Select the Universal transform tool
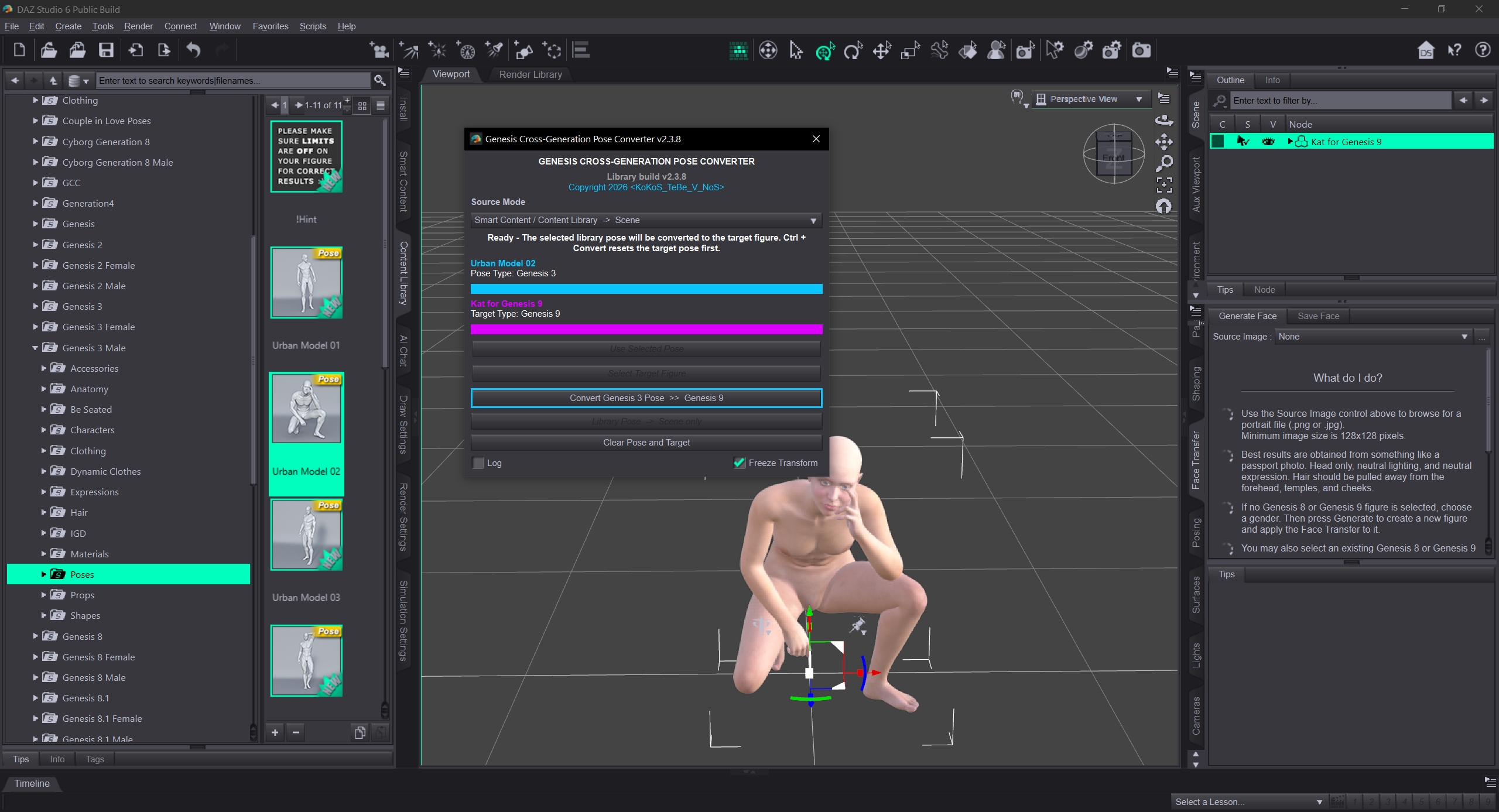The image size is (1499, 812). tap(825, 51)
